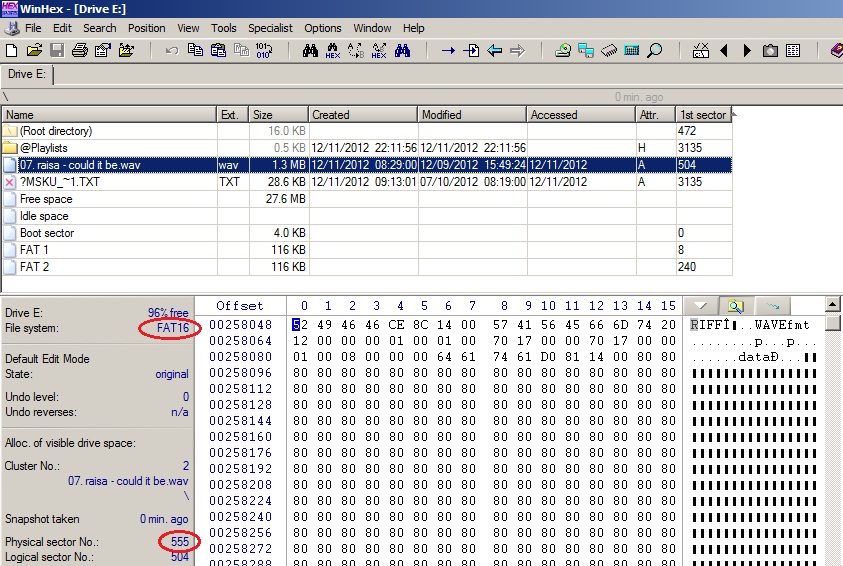The image size is (843, 566).
Task: Click the Open file folder icon
Action: (34, 50)
